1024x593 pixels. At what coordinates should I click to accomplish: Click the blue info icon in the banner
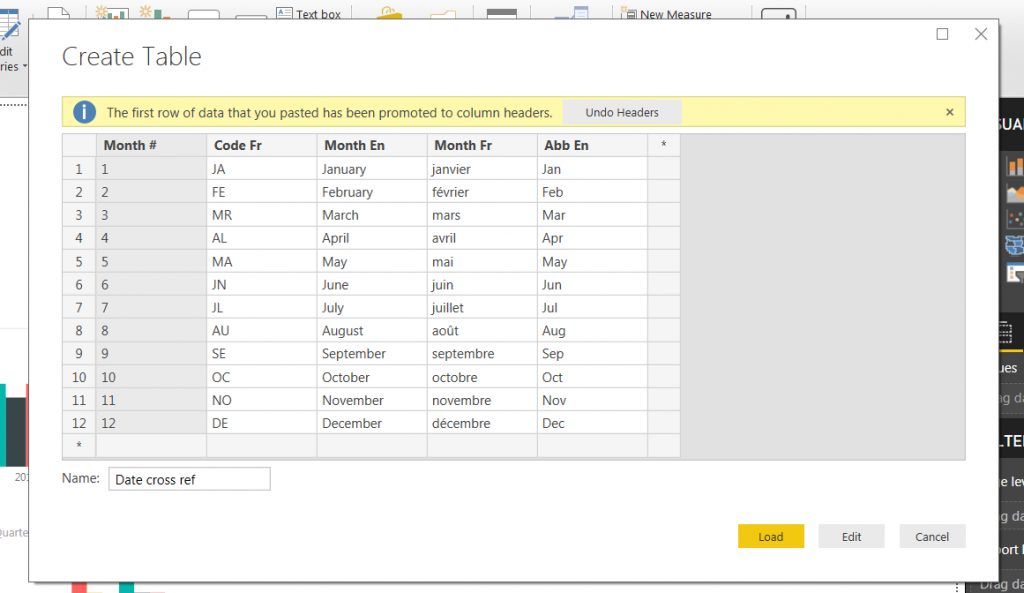pos(84,112)
